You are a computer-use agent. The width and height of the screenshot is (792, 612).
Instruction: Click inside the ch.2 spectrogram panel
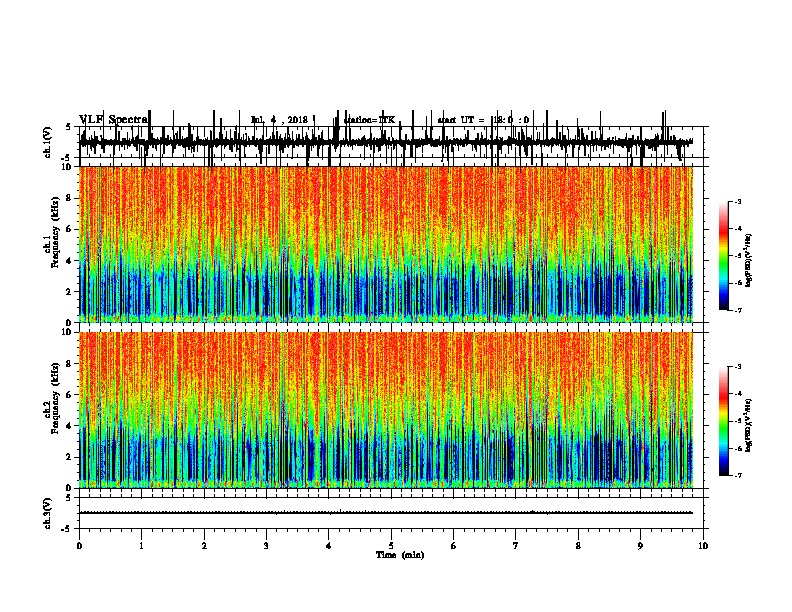386,410
